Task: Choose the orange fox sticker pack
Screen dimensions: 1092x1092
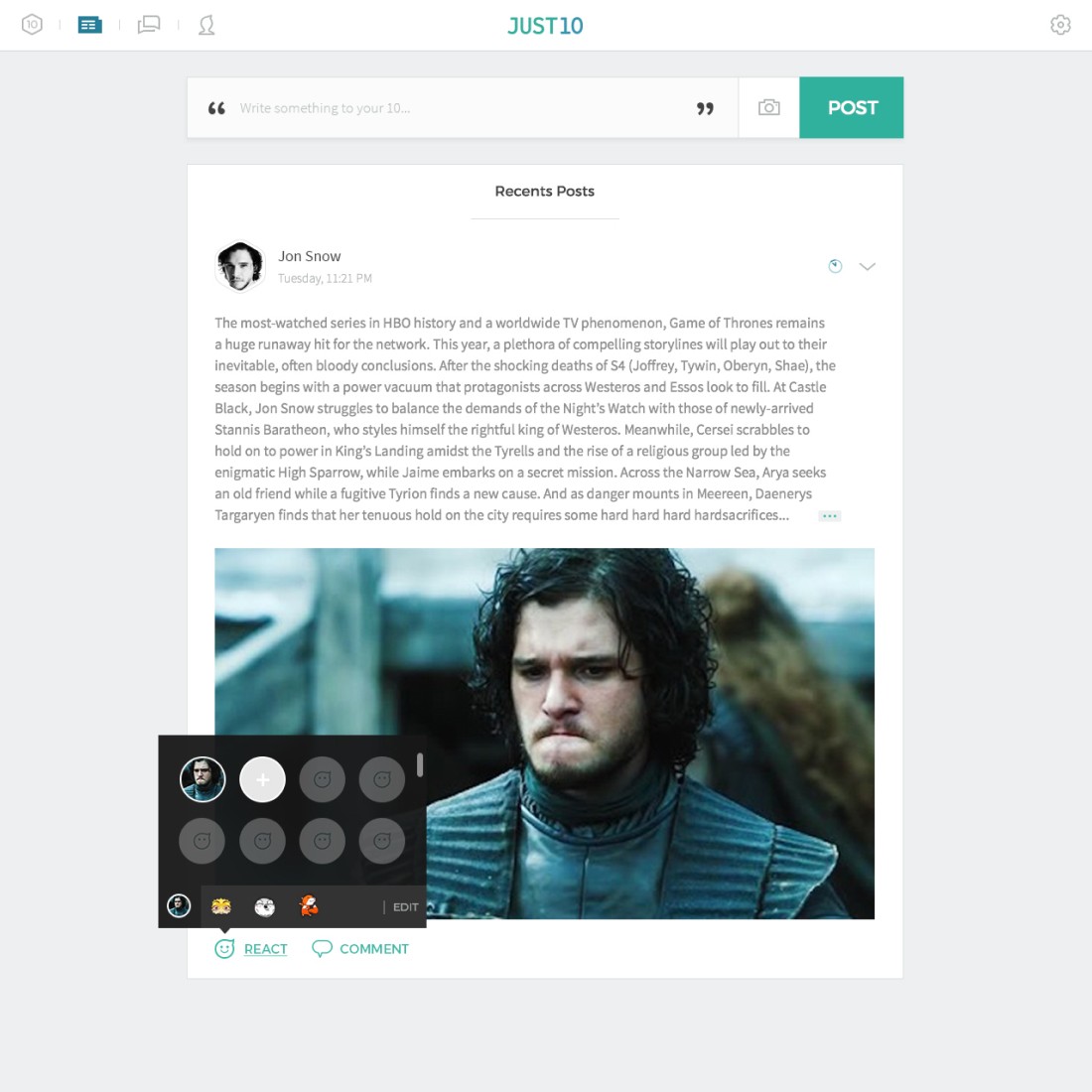Action: [x=309, y=906]
